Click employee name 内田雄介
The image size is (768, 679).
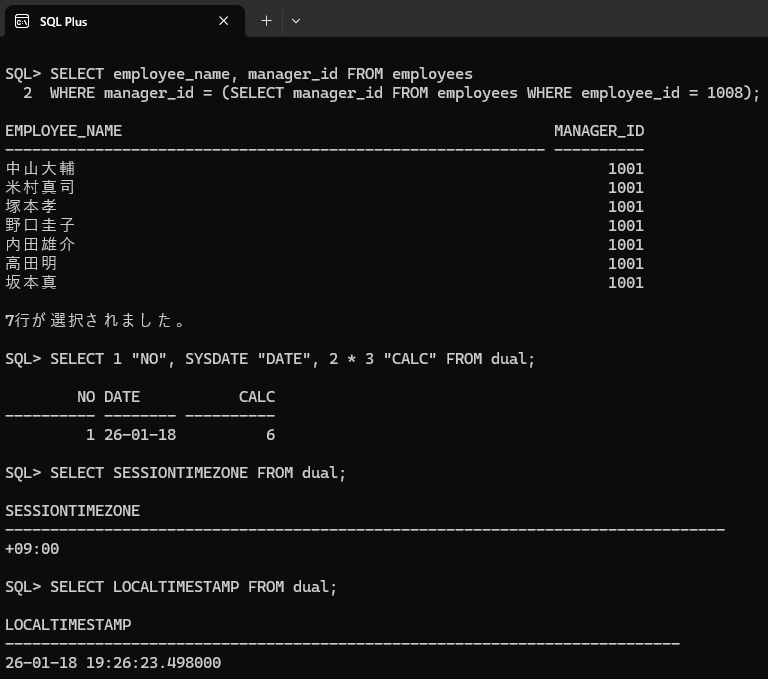[x=40, y=244]
